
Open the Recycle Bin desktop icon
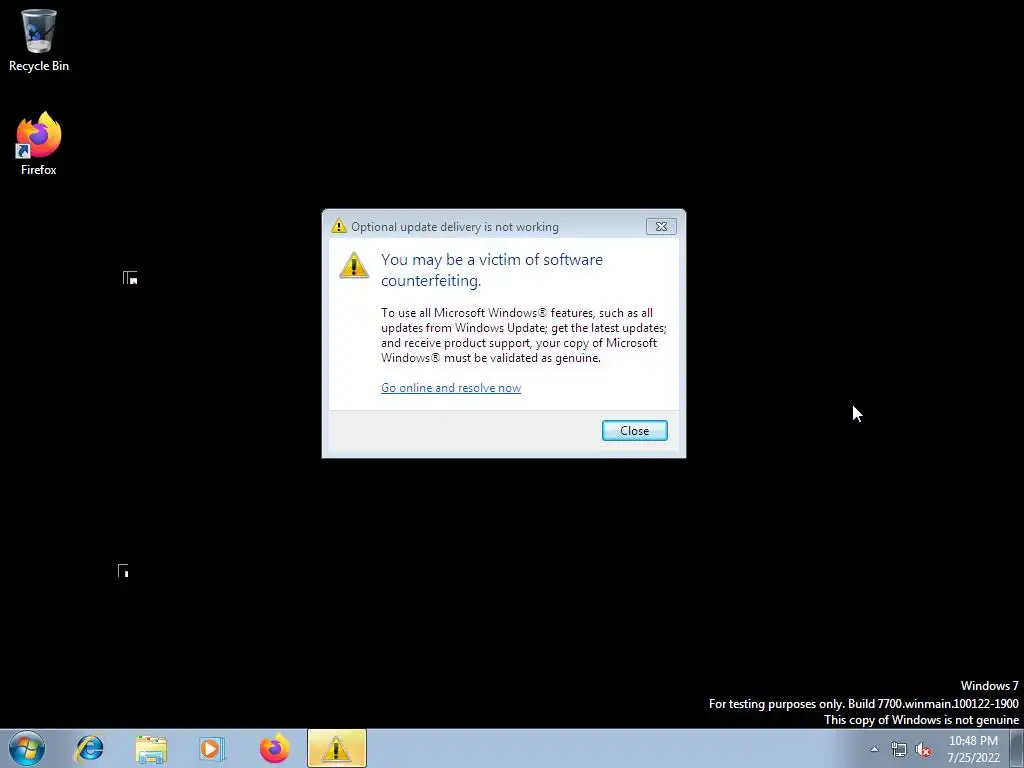click(39, 40)
